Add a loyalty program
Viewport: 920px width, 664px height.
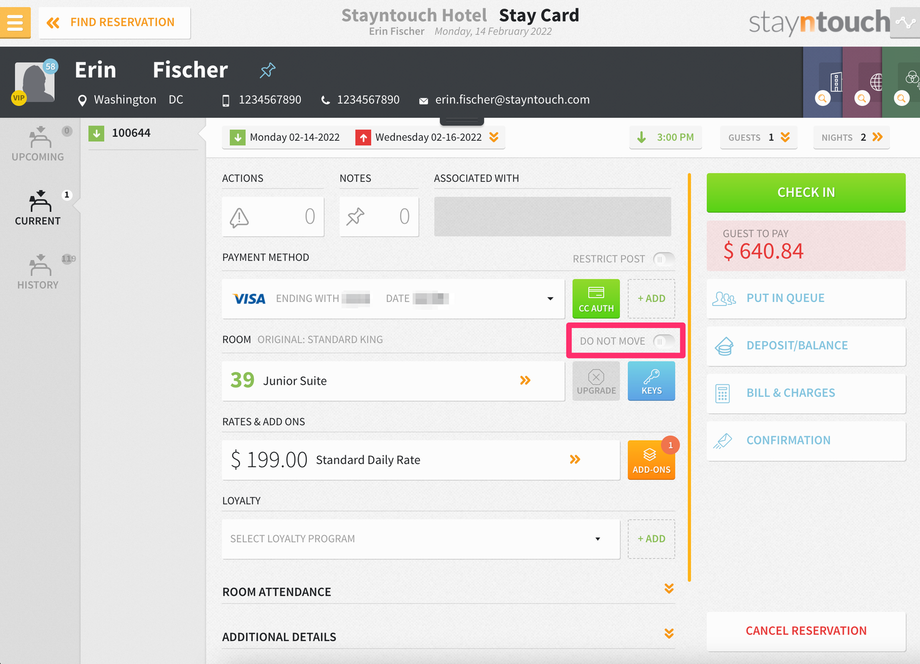coord(651,539)
